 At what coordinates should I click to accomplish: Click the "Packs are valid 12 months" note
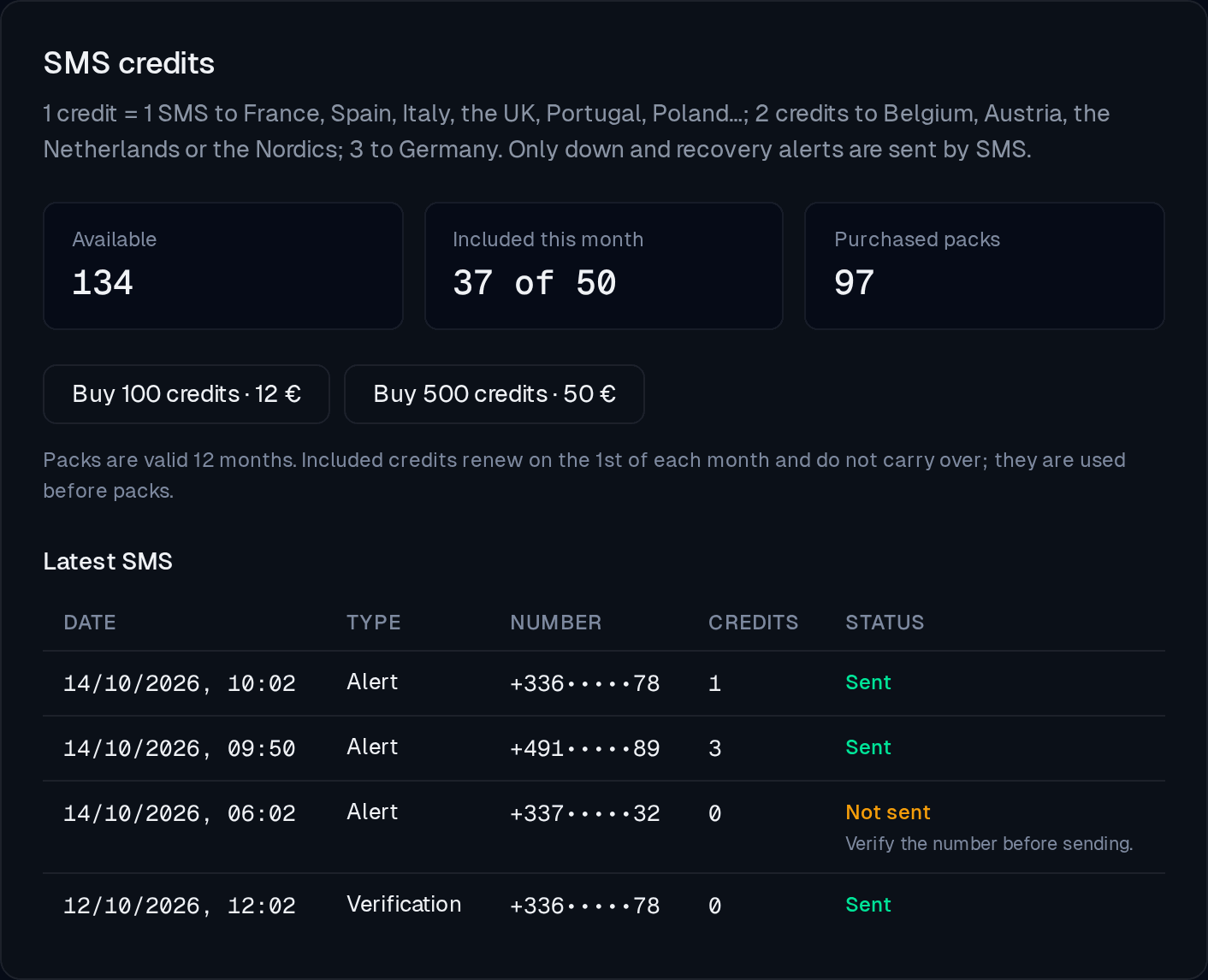(x=584, y=475)
